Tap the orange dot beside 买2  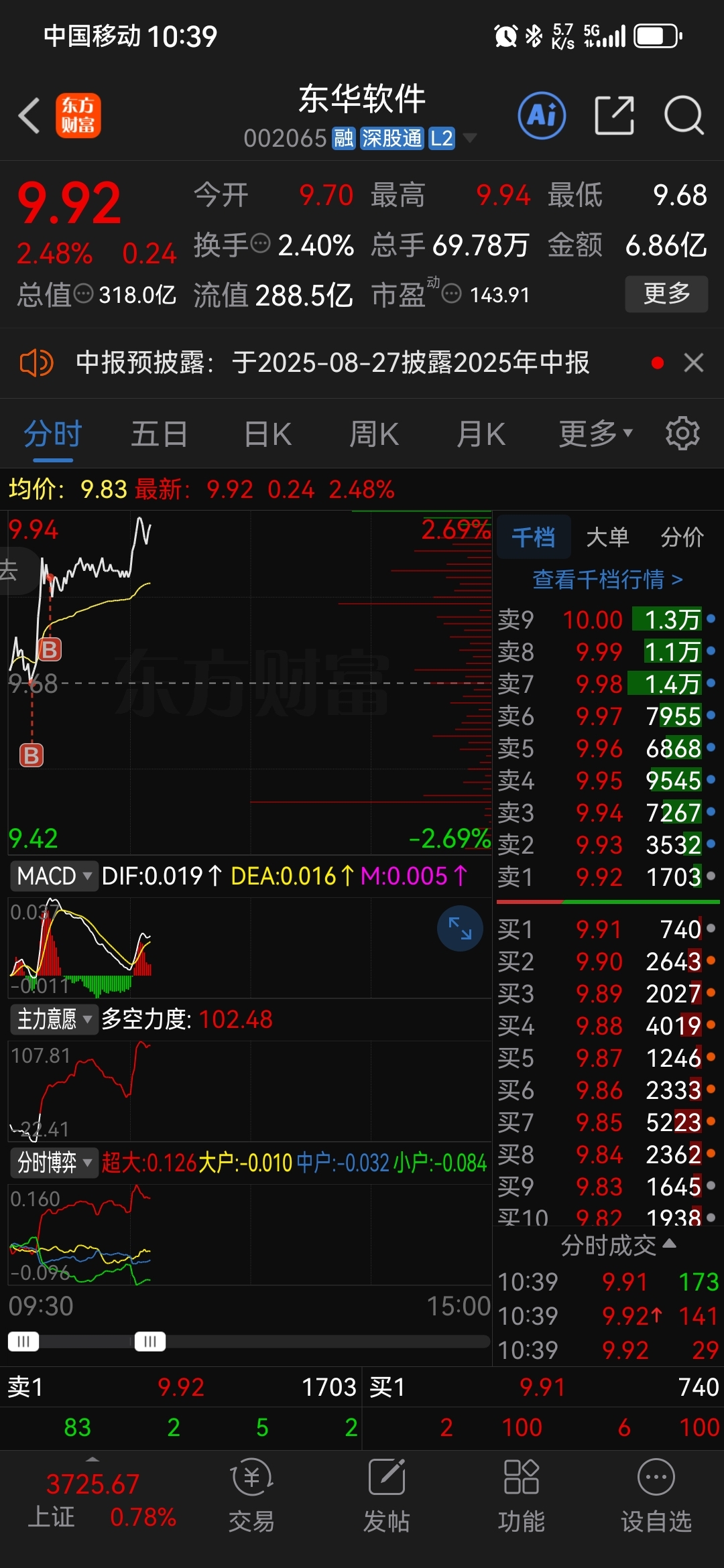[711, 960]
